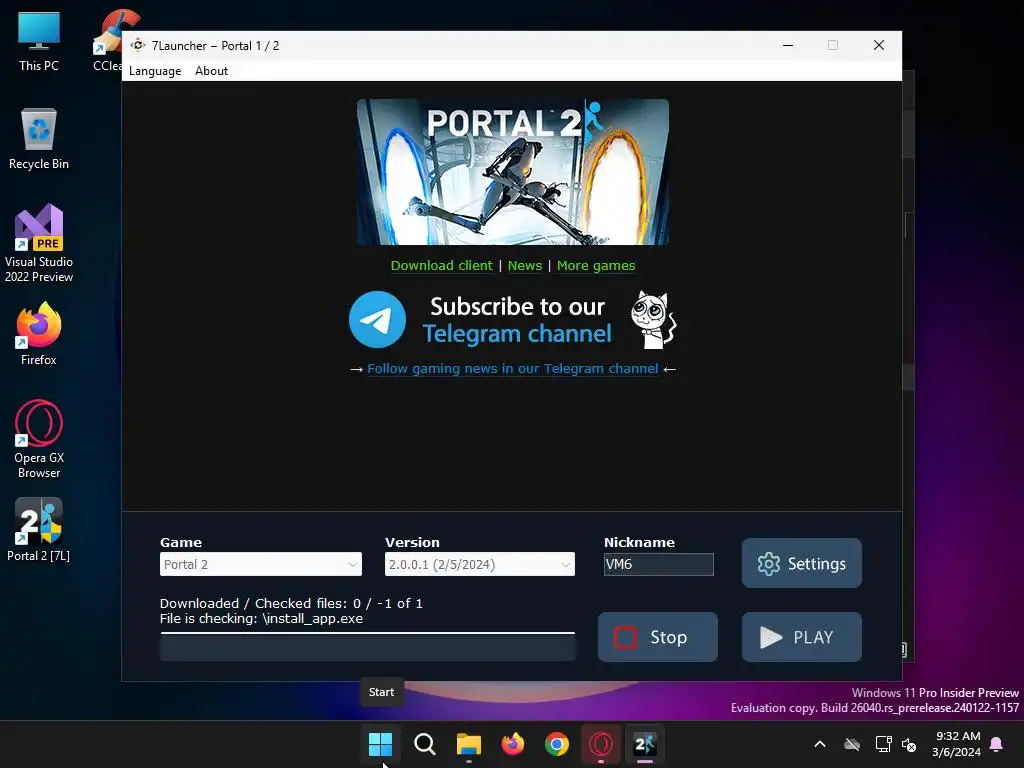
Task: Open Opera GX Browser desktop shortcut
Action: 39,439
